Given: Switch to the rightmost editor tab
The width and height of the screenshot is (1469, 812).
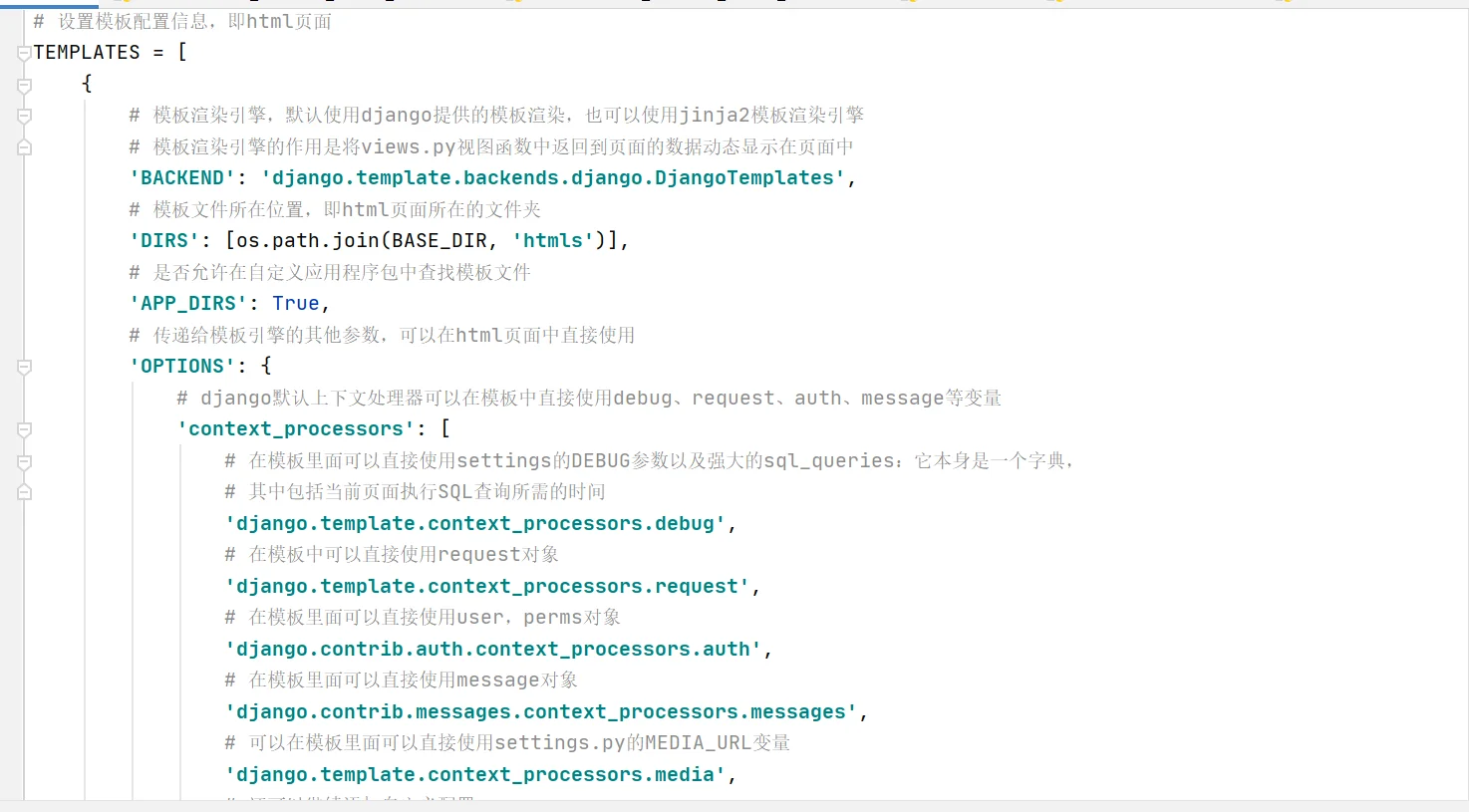Looking at the screenshot, I should click(1288, 3).
